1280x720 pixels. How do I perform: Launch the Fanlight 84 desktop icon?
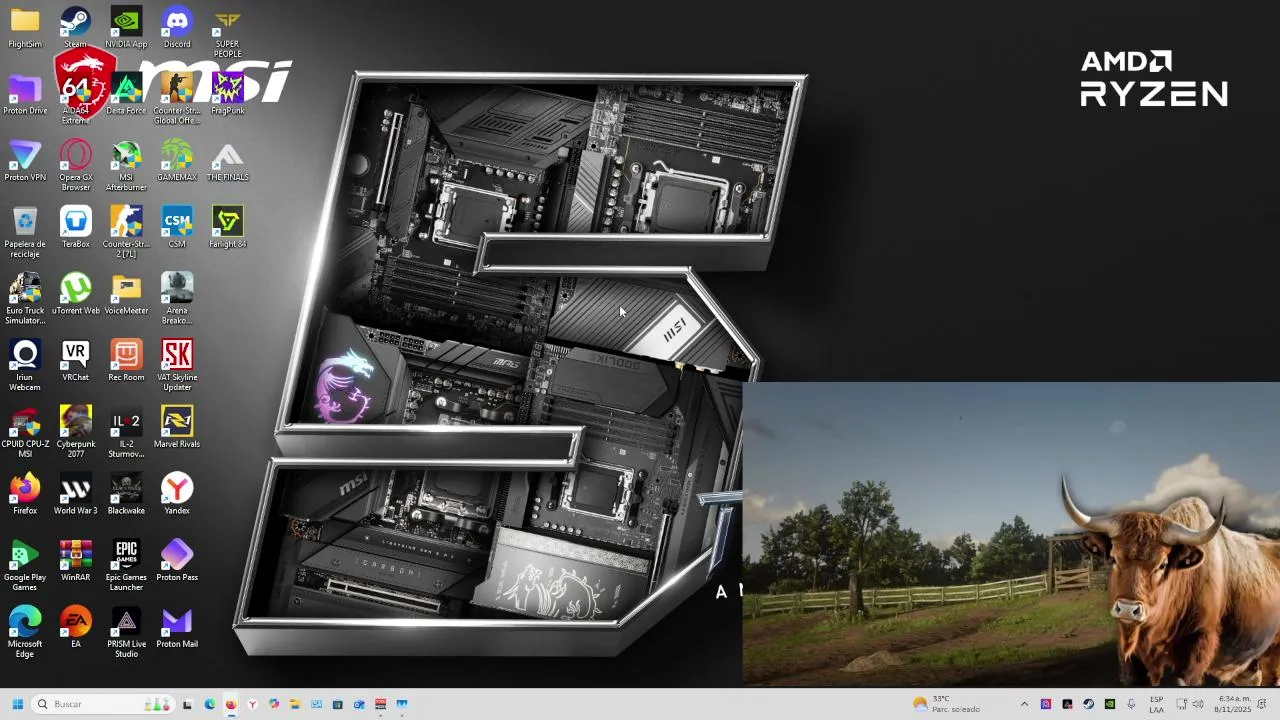[x=228, y=228]
